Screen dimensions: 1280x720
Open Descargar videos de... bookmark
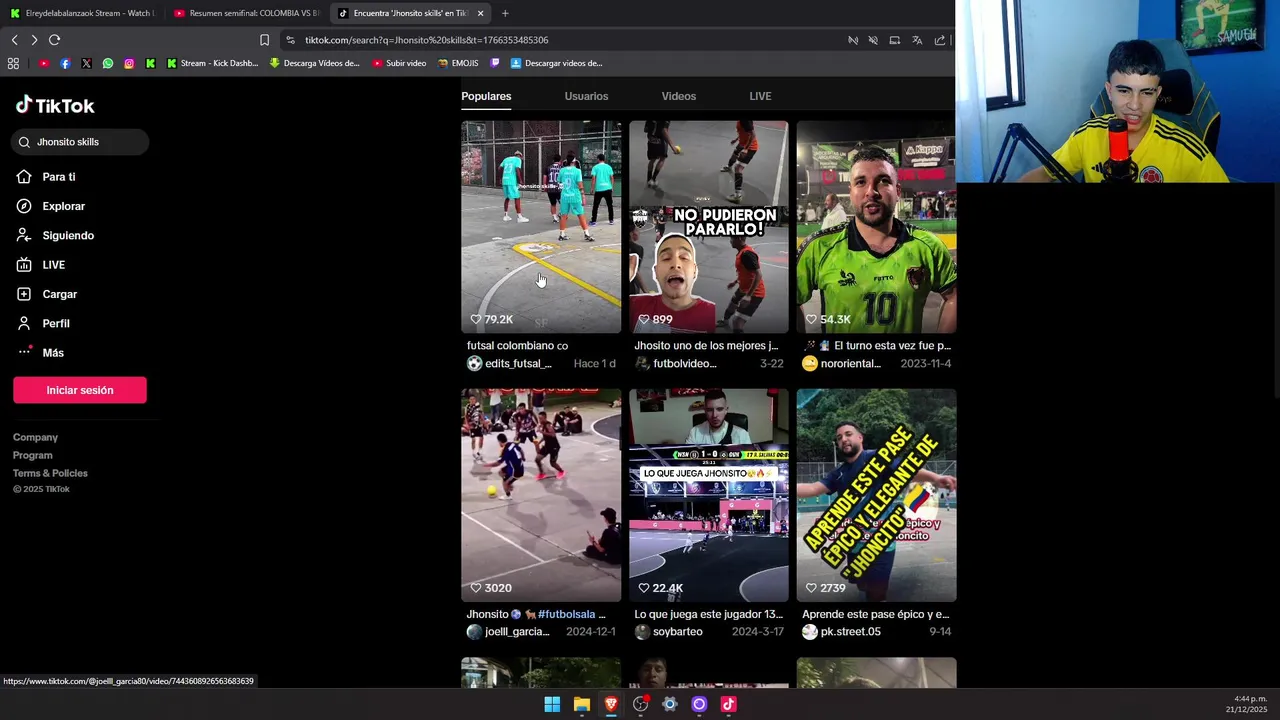coord(556,63)
